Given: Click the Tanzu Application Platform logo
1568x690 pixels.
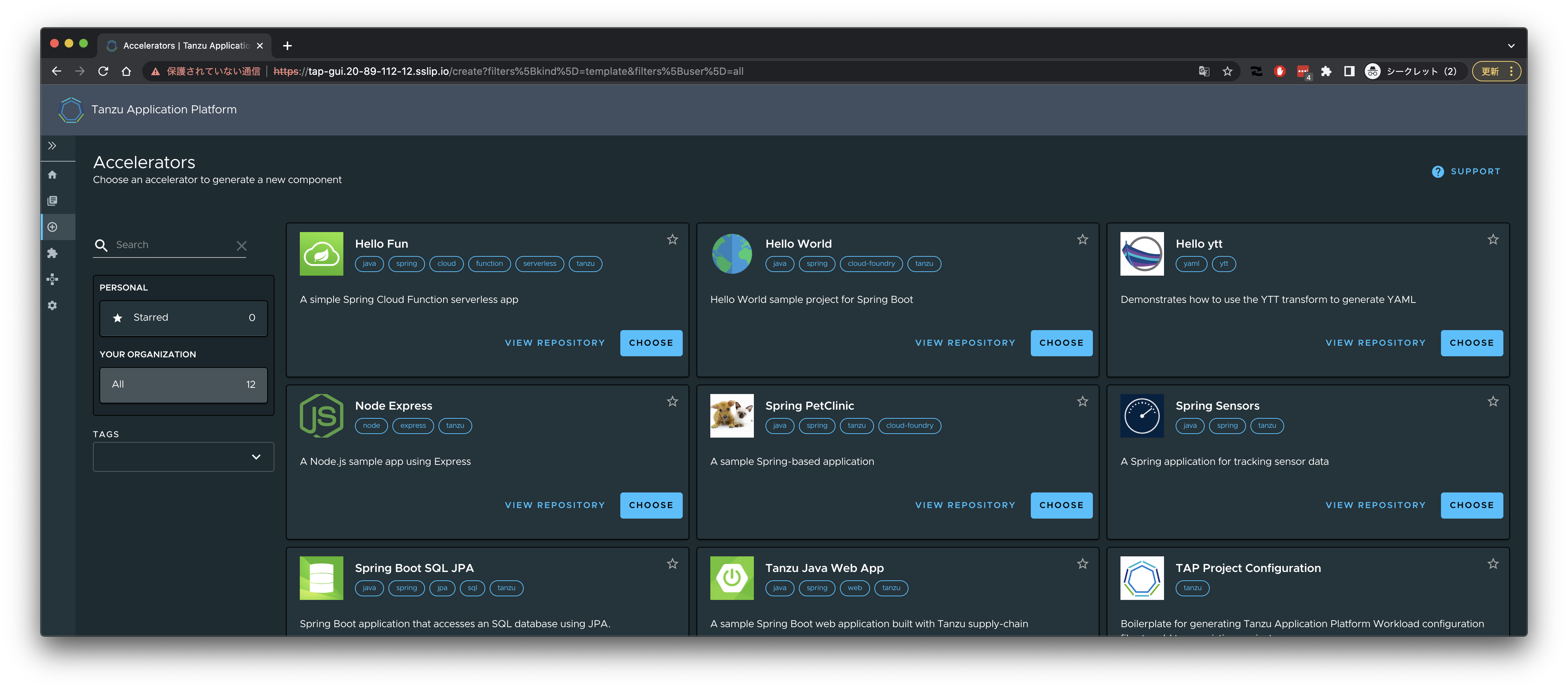Looking at the screenshot, I should click(x=71, y=110).
